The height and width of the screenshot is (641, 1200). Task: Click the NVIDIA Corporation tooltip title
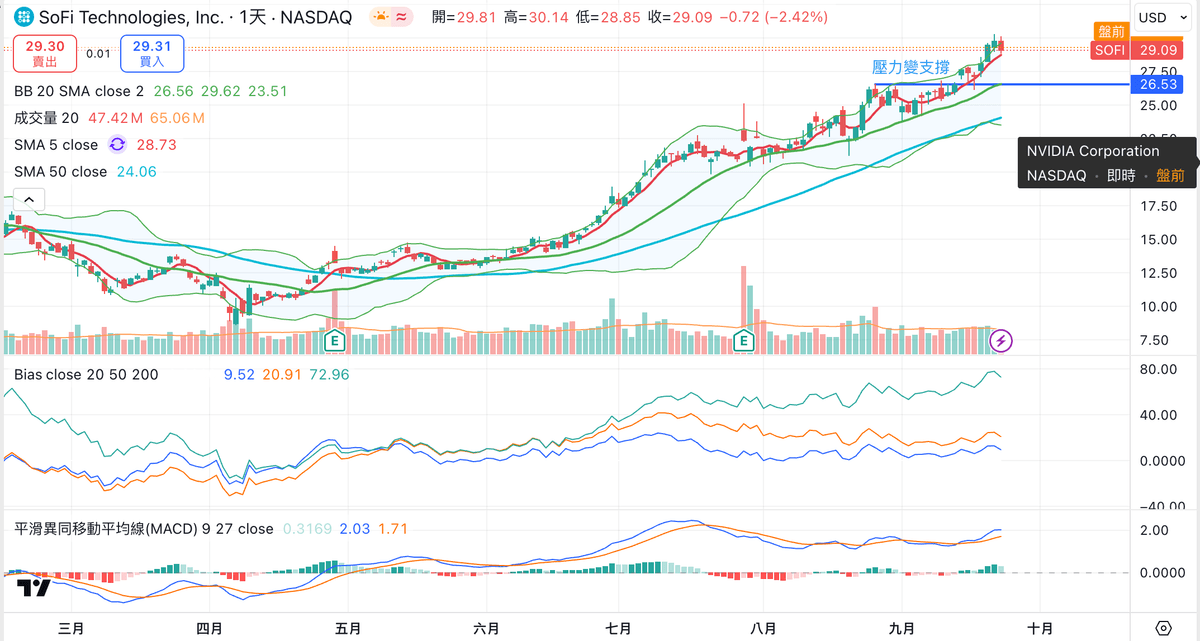[1093, 151]
